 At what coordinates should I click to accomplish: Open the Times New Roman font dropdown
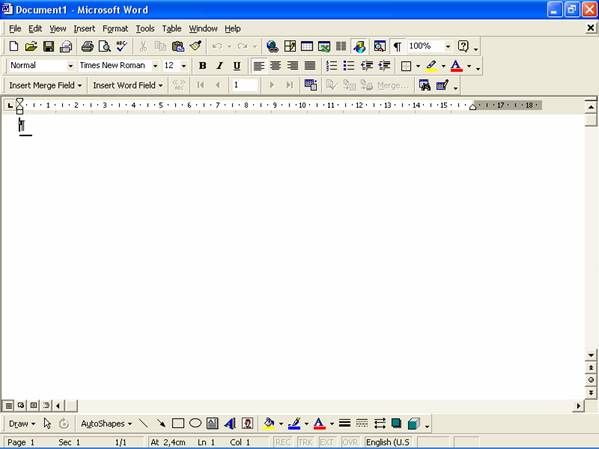[155, 66]
